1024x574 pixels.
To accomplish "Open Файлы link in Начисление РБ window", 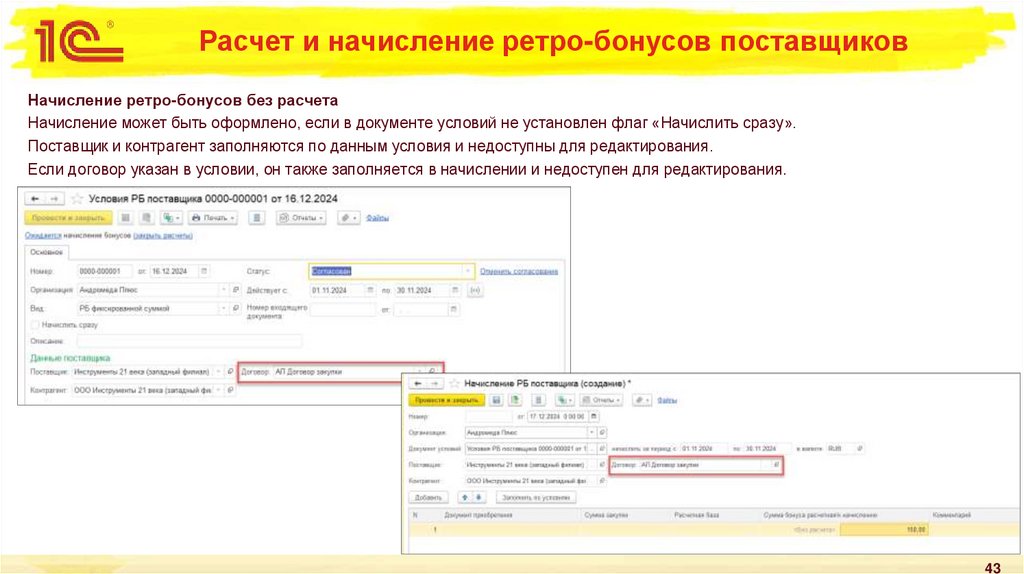I will [667, 400].
